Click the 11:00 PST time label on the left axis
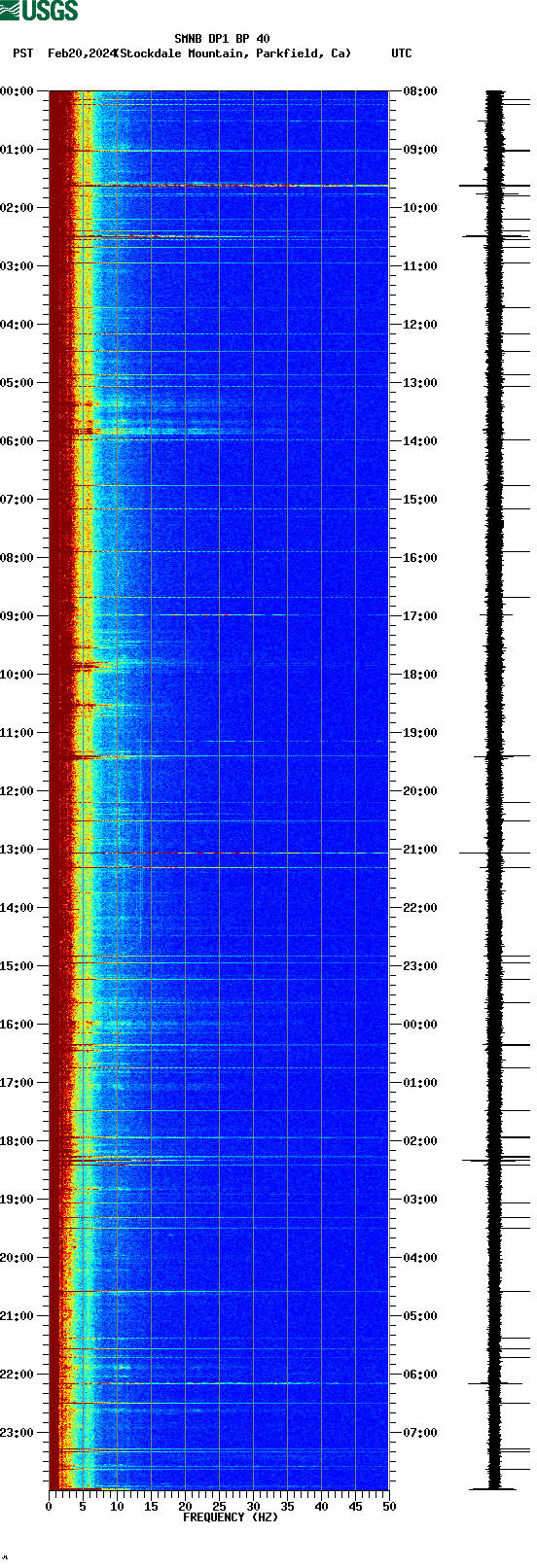The image size is (537, 1568). point(18,733)
